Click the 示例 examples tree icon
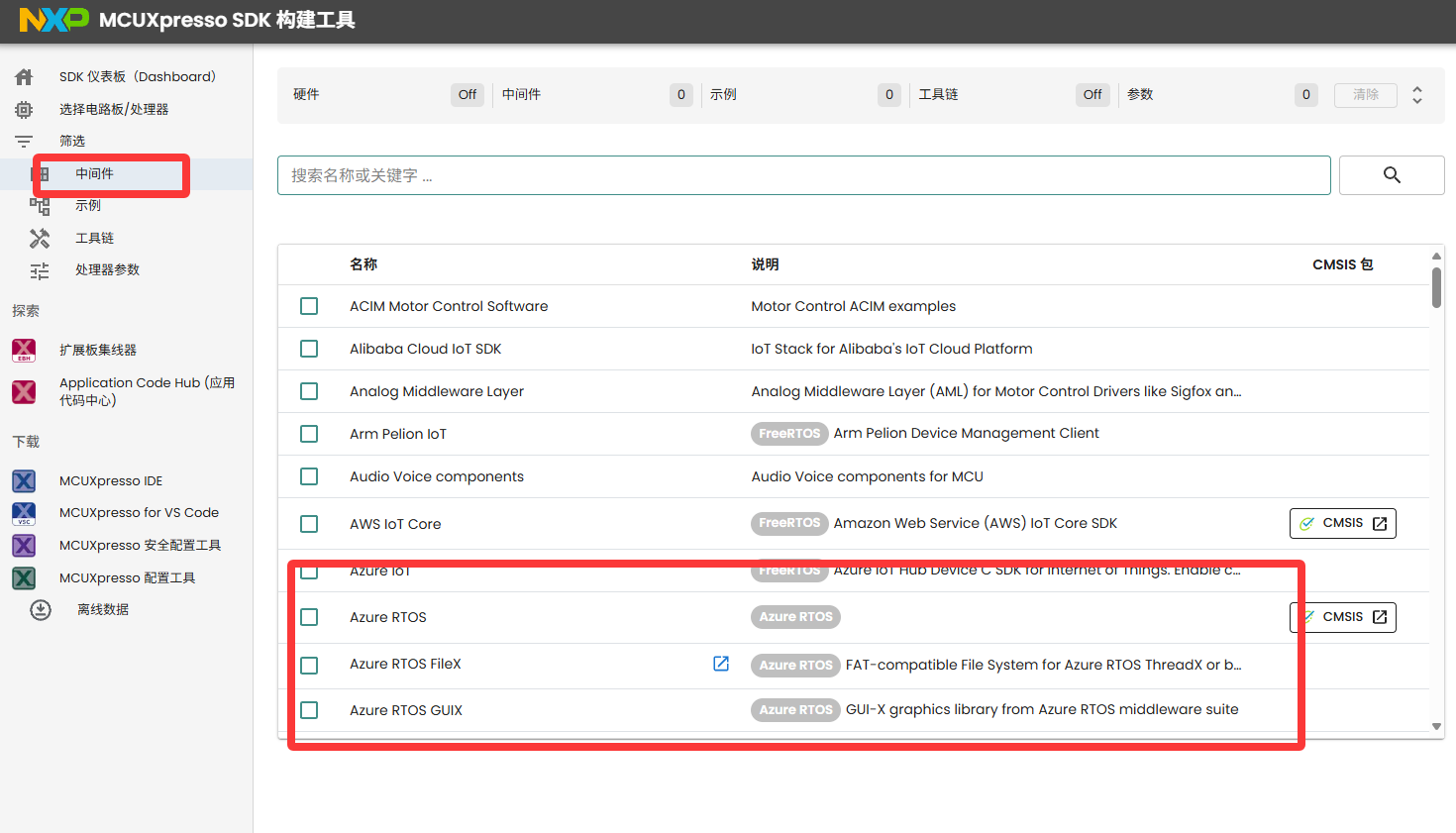 [x=40, y=206]
